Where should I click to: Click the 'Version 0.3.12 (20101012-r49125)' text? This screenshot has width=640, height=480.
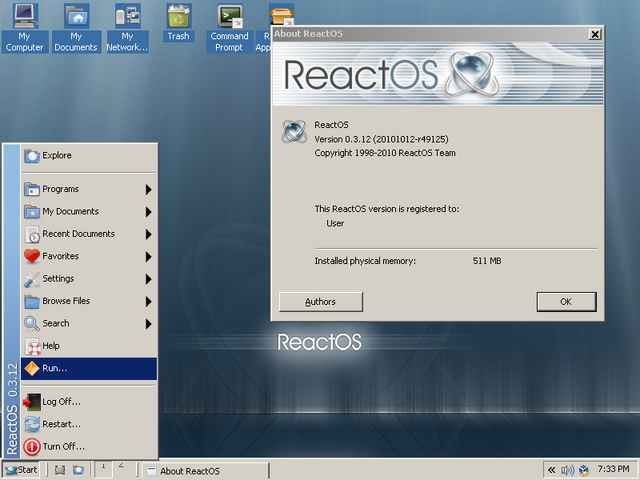tap(381, 140)
